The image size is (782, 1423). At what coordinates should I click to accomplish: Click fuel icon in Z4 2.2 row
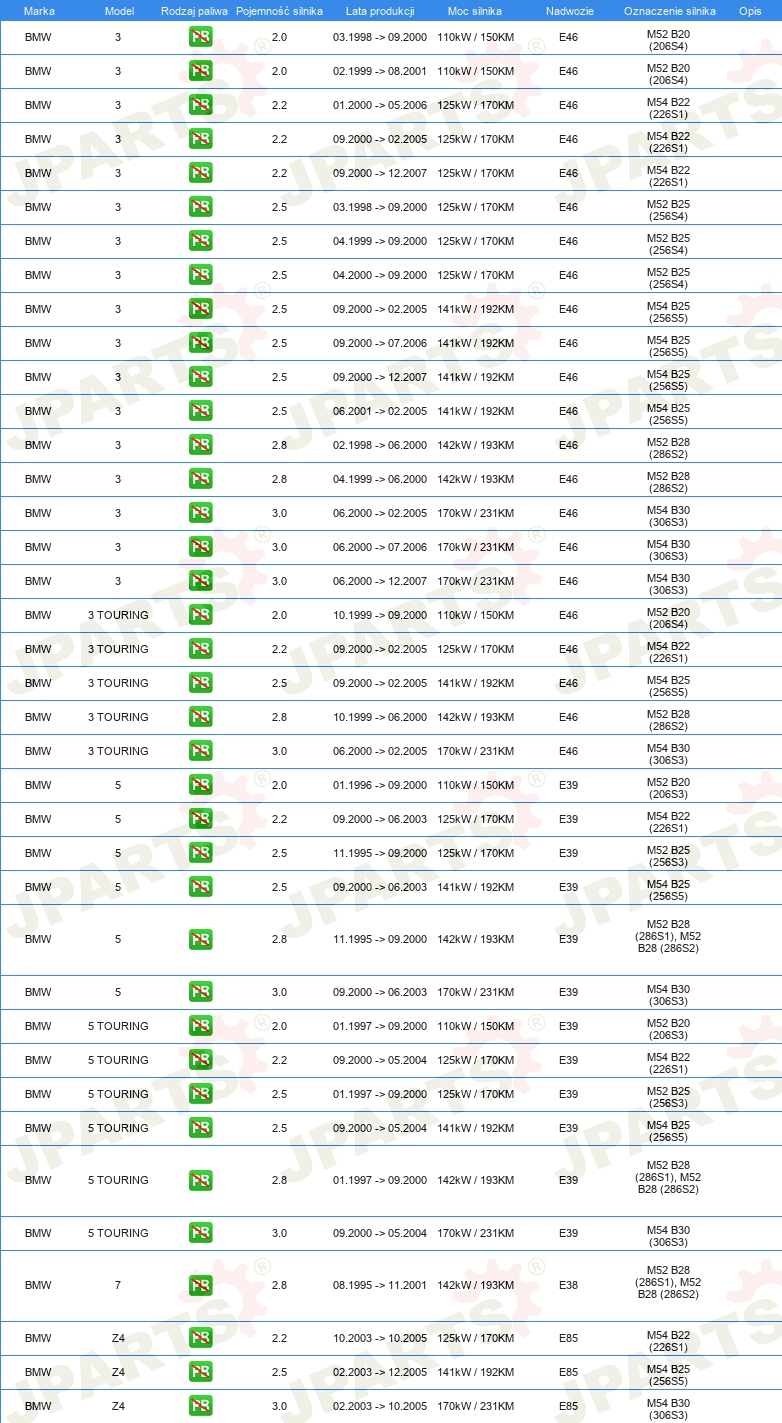200,1338
